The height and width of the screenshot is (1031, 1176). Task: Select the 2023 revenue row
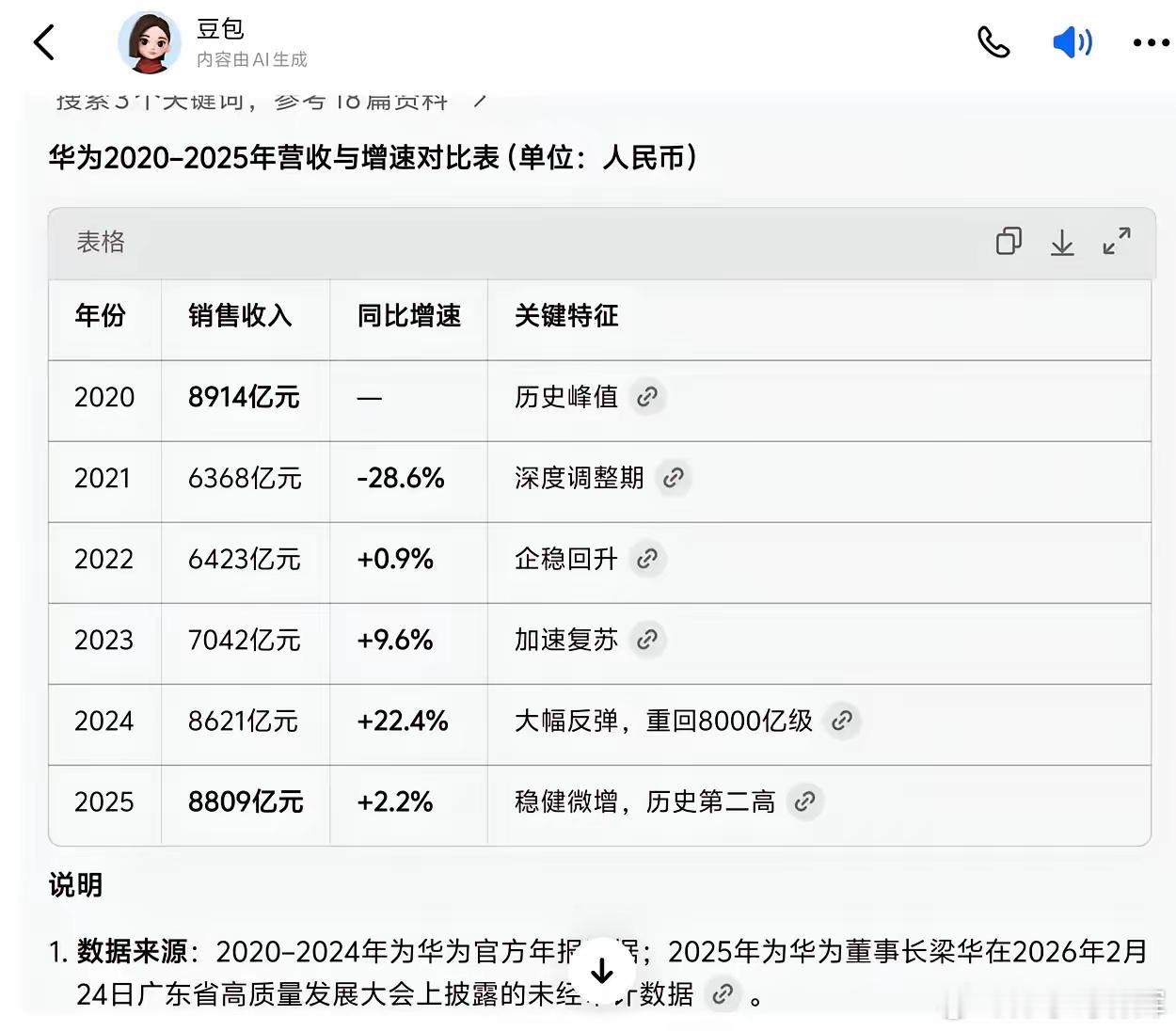(245, 641)
